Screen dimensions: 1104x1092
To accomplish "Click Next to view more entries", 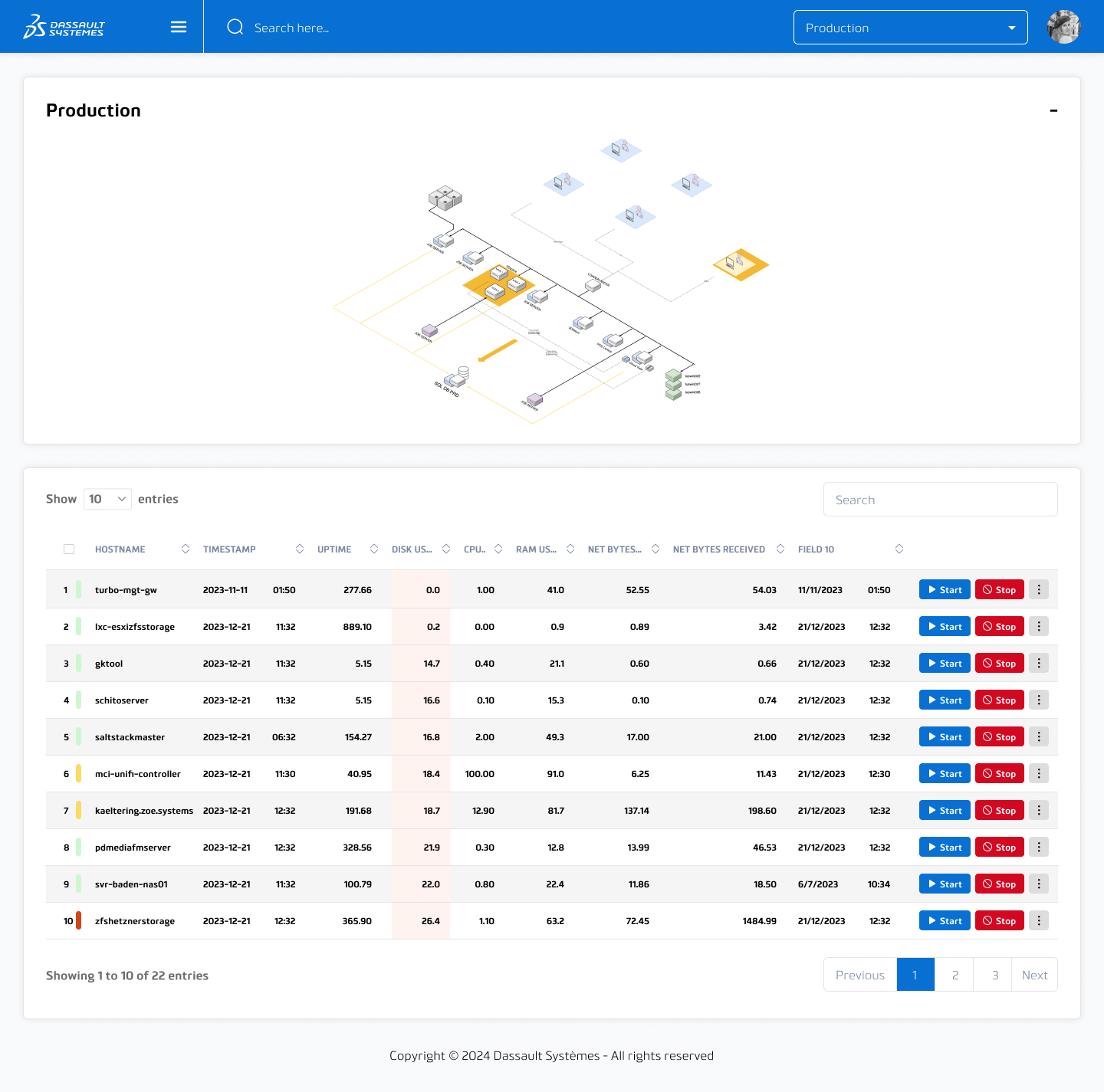I will tap(1034, 974).
